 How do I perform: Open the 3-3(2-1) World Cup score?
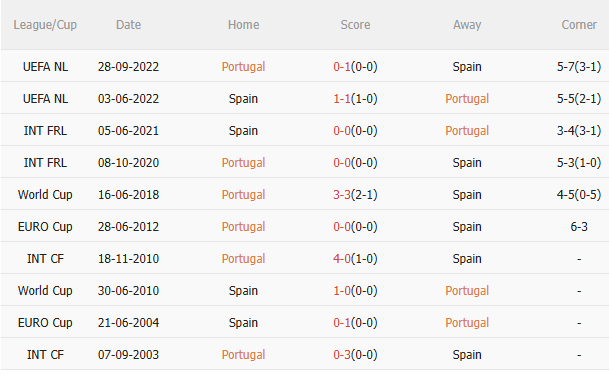[x=355, y=194]
